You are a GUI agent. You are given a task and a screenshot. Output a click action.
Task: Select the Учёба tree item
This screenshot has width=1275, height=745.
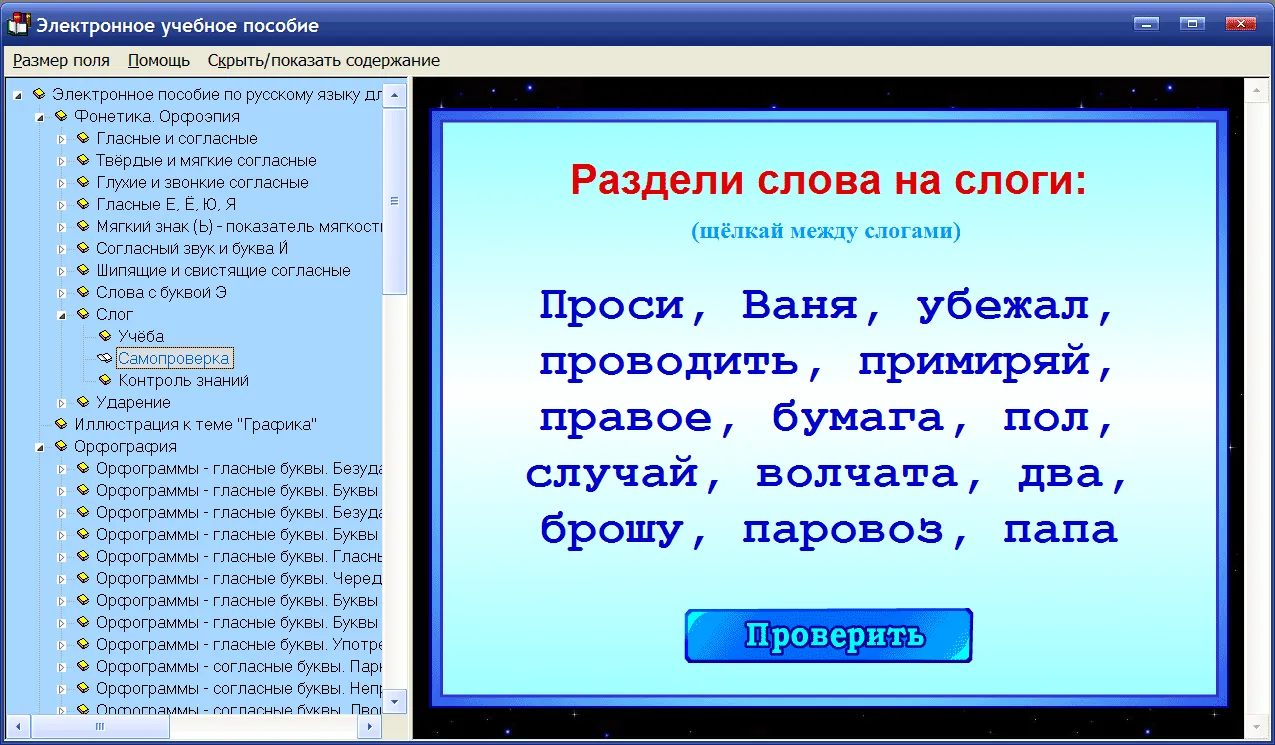(x=141, y=336)
